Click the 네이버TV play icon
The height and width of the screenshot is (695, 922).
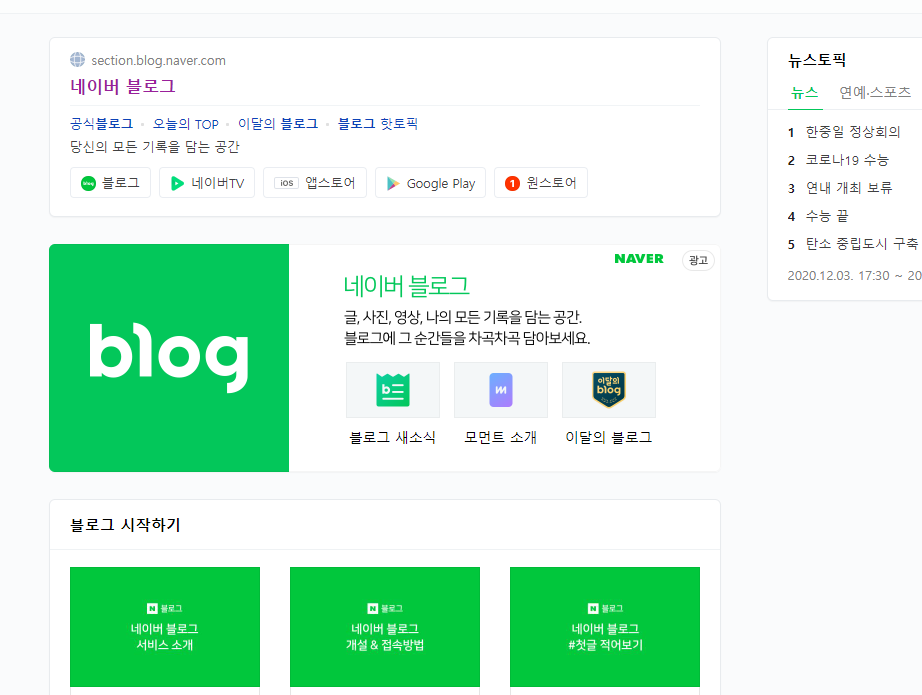click(177, 183)
